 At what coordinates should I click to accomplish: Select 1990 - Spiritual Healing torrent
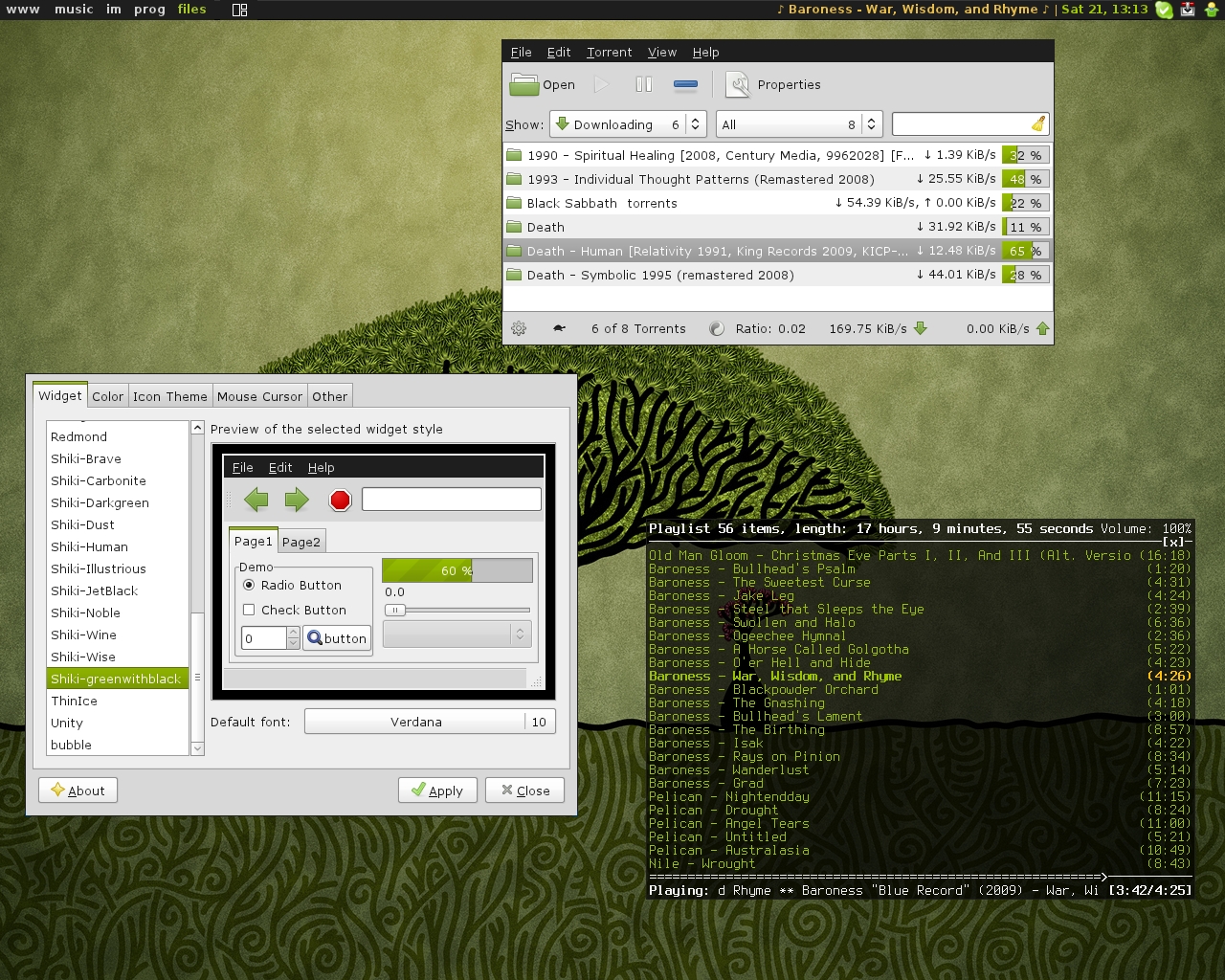coord(777,155)
